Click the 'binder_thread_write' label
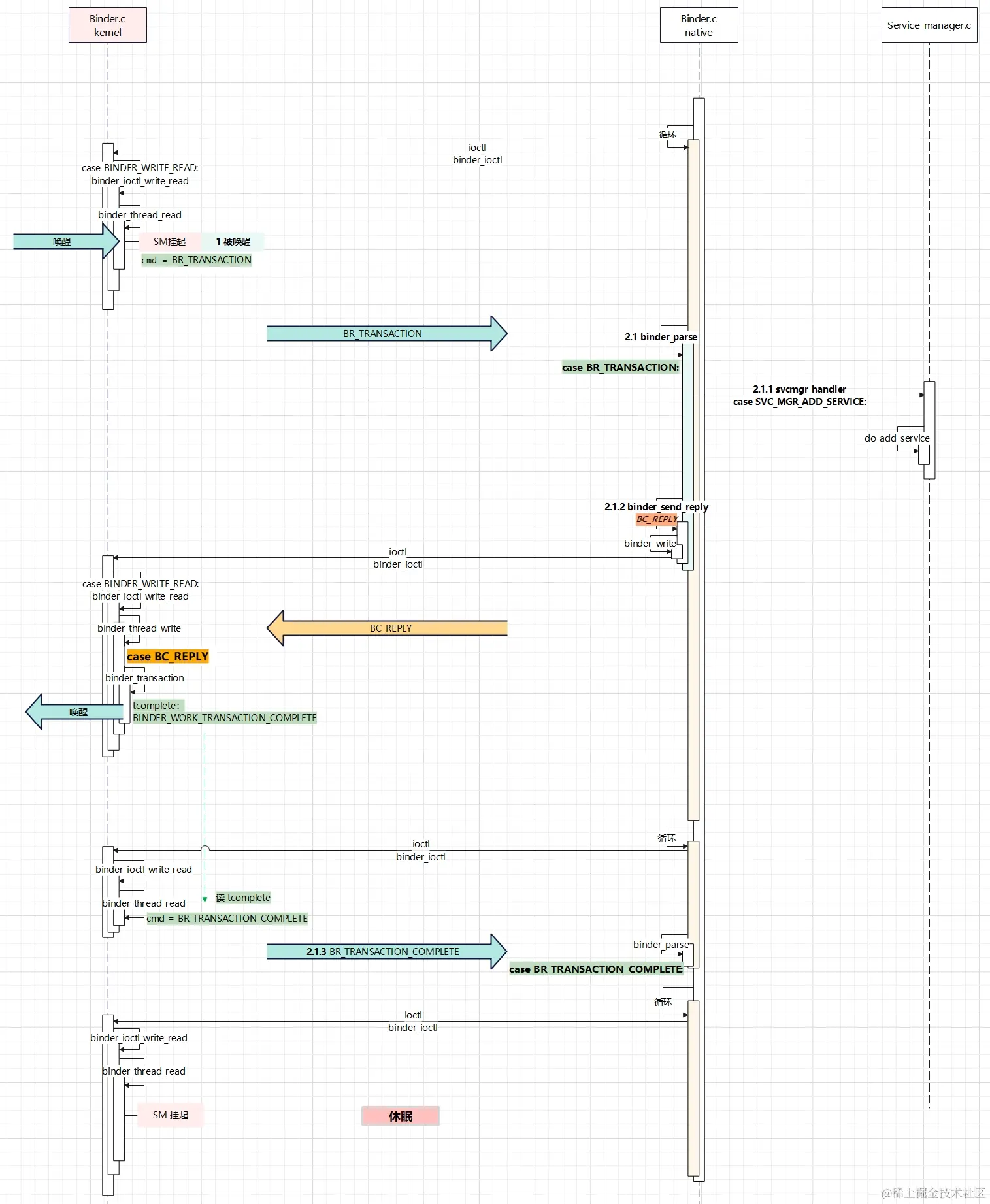The image size is (990, 1204). (x=139, y=628)
